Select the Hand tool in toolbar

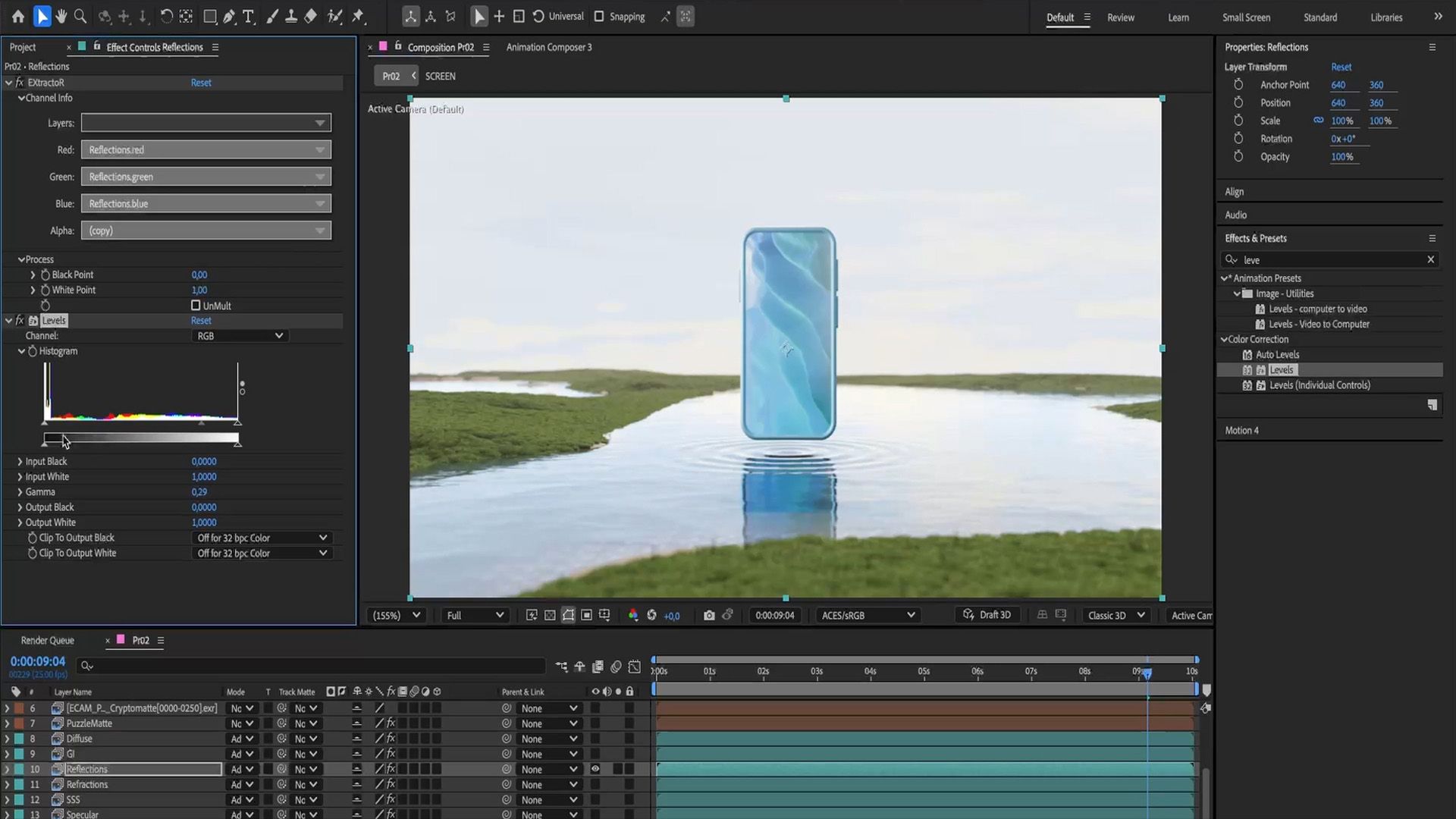(61, 17)
